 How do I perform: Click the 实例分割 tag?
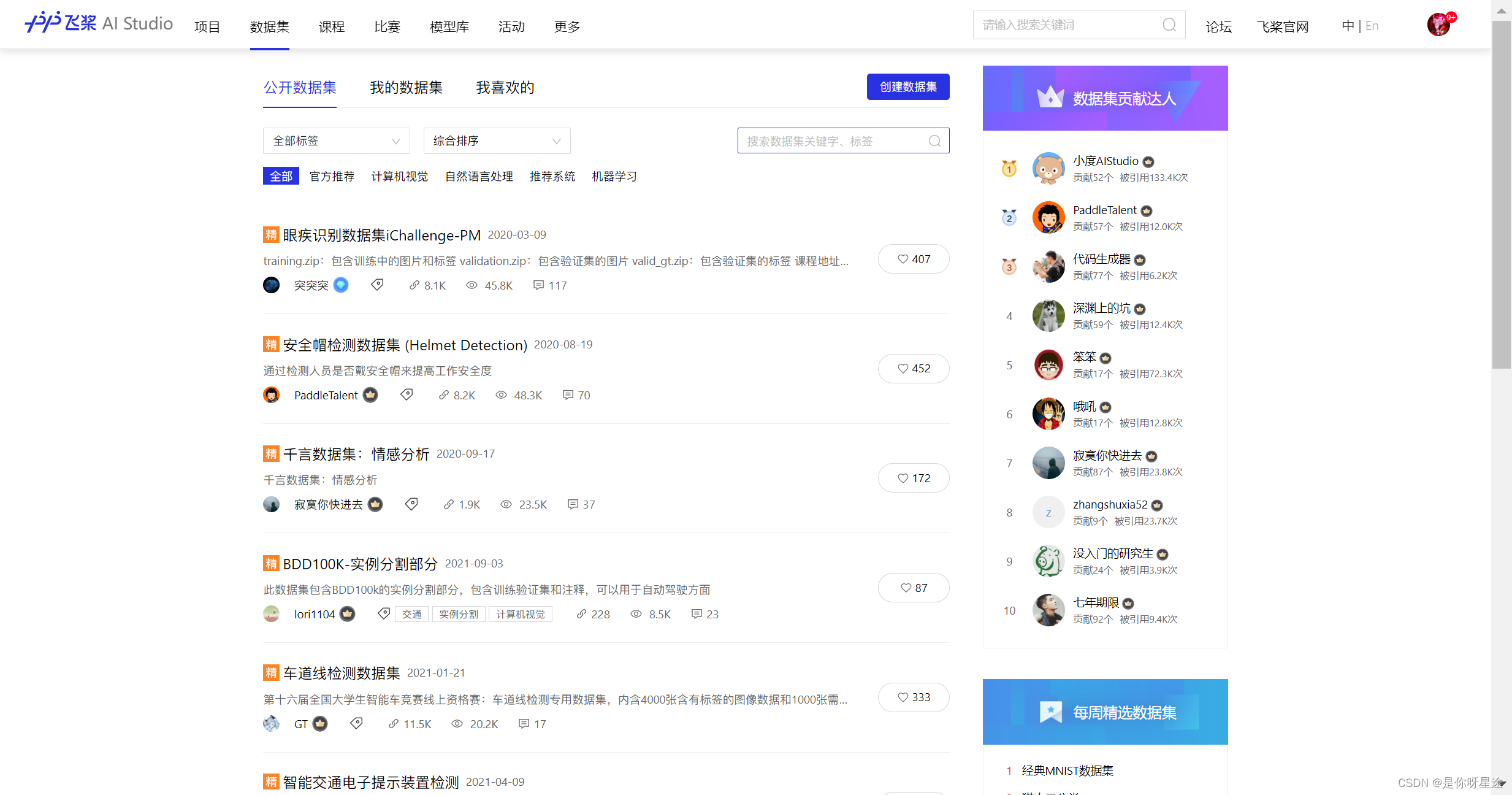coord(459,614)
